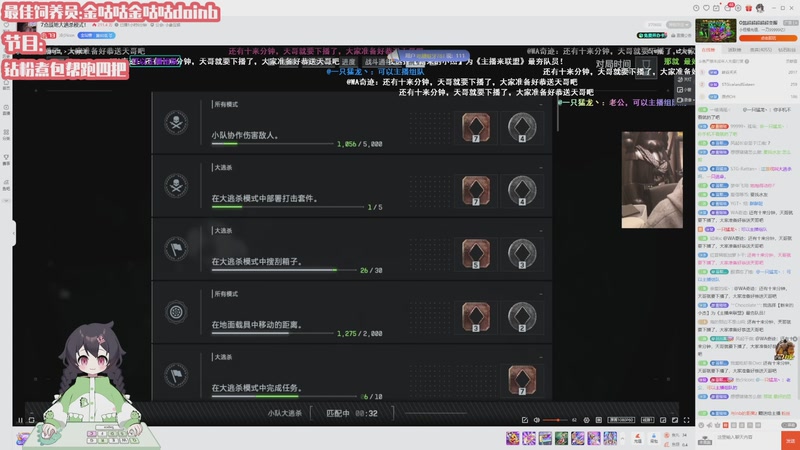Open watch history clock icon in title bar
Image resolution: width=800 pixels, height=450 pixels.
pos(696,8)
